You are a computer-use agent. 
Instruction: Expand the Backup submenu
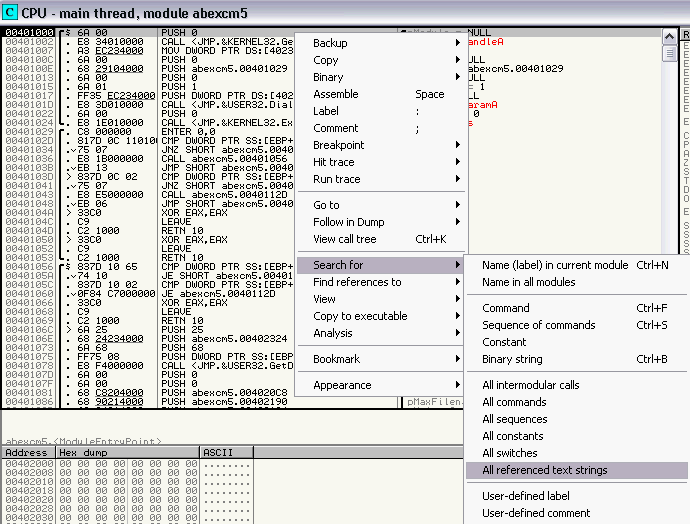pos(330,43)
